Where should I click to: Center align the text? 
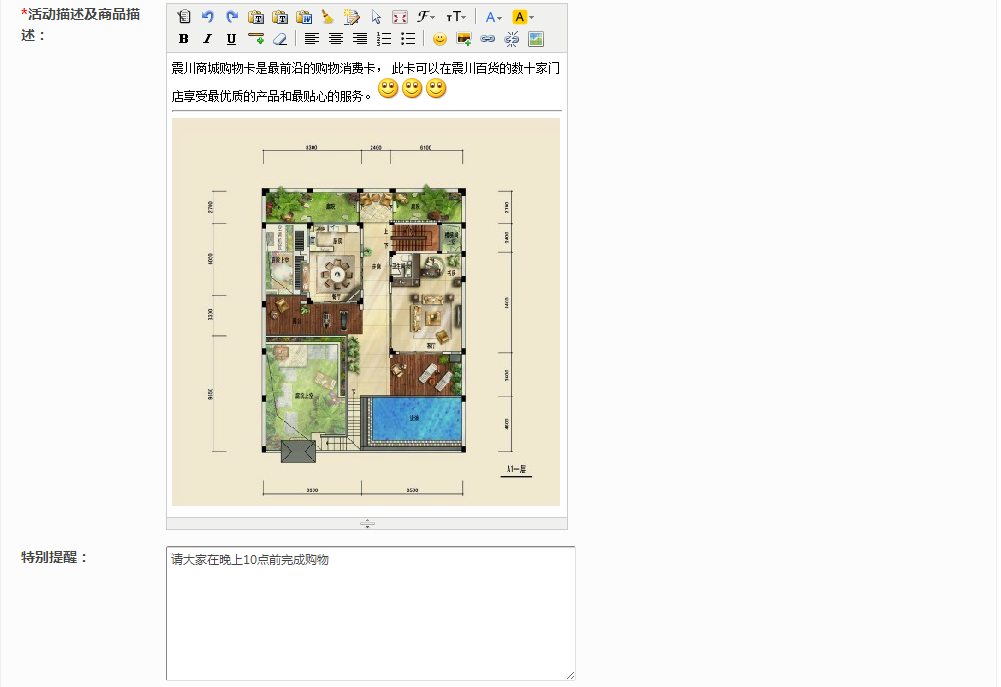coord(336,39)
